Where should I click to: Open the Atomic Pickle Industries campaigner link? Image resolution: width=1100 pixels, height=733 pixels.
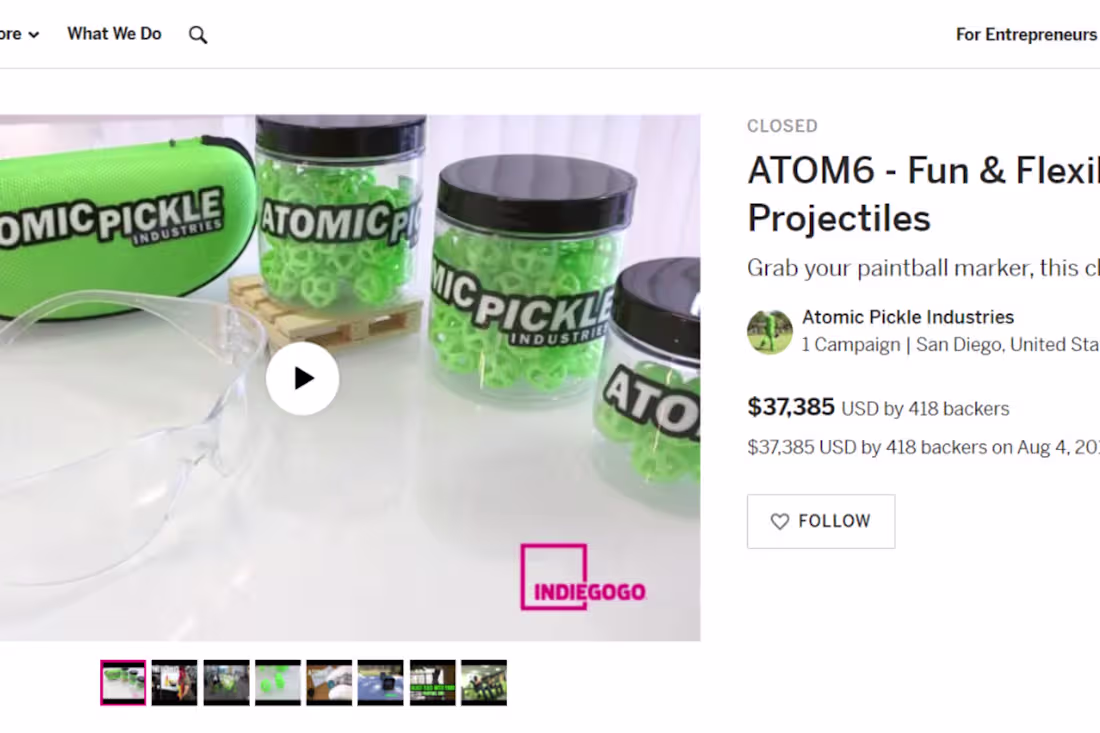click(907, 317)
